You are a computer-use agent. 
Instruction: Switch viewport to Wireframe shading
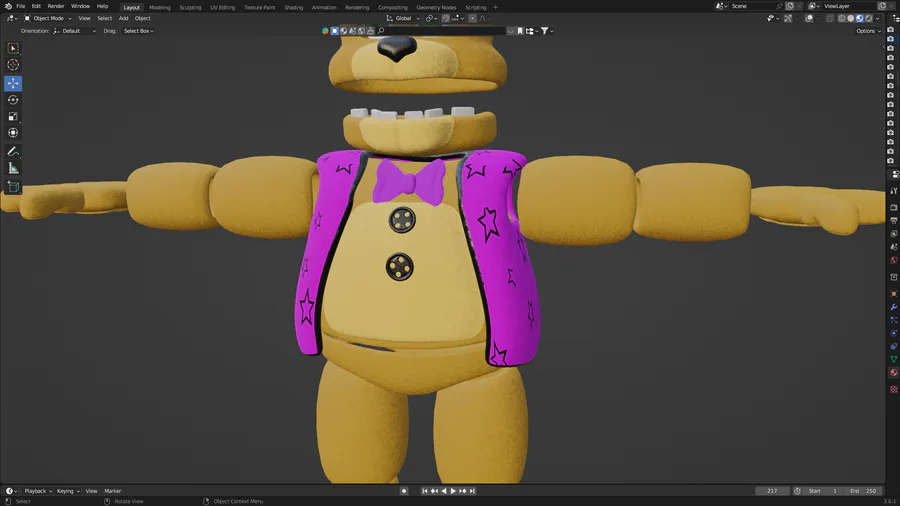(x=841, y=18)
